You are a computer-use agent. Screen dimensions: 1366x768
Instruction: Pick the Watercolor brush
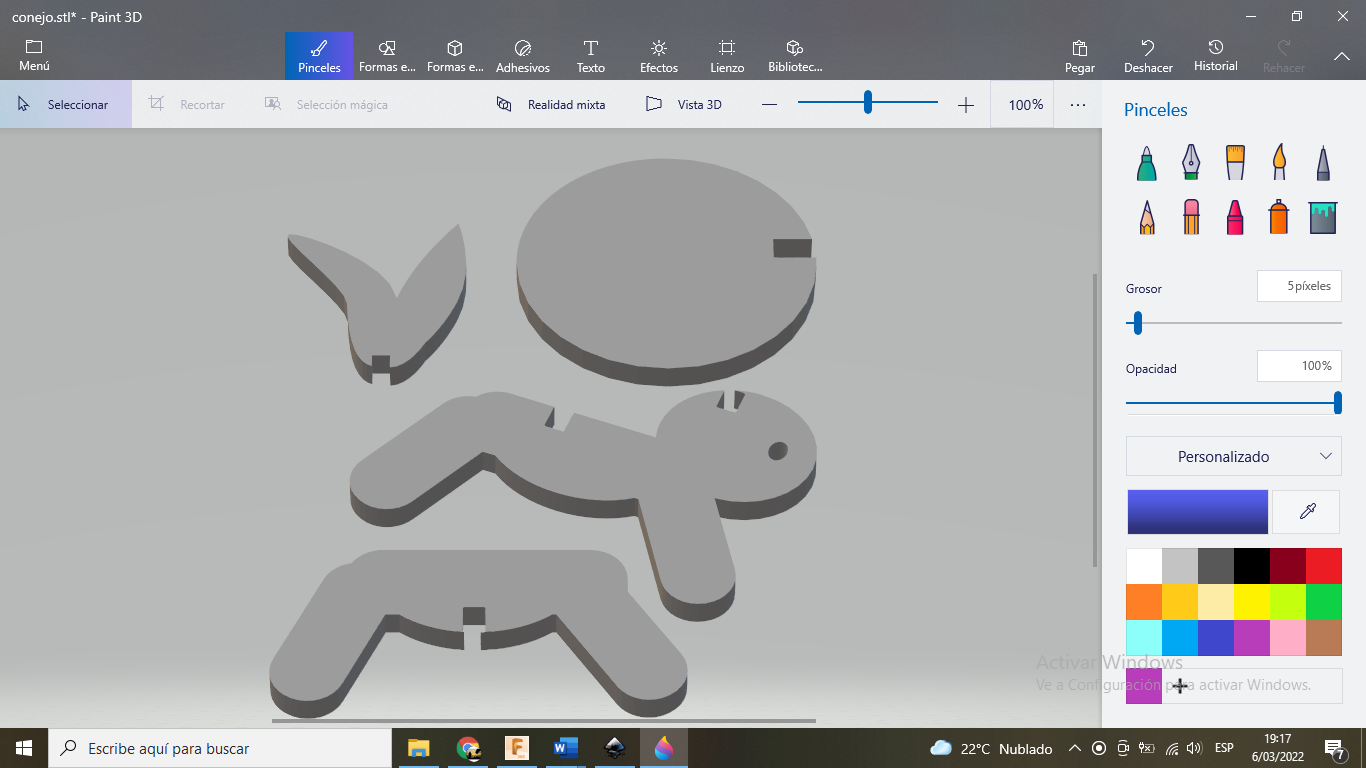(x=1279, y=163)
